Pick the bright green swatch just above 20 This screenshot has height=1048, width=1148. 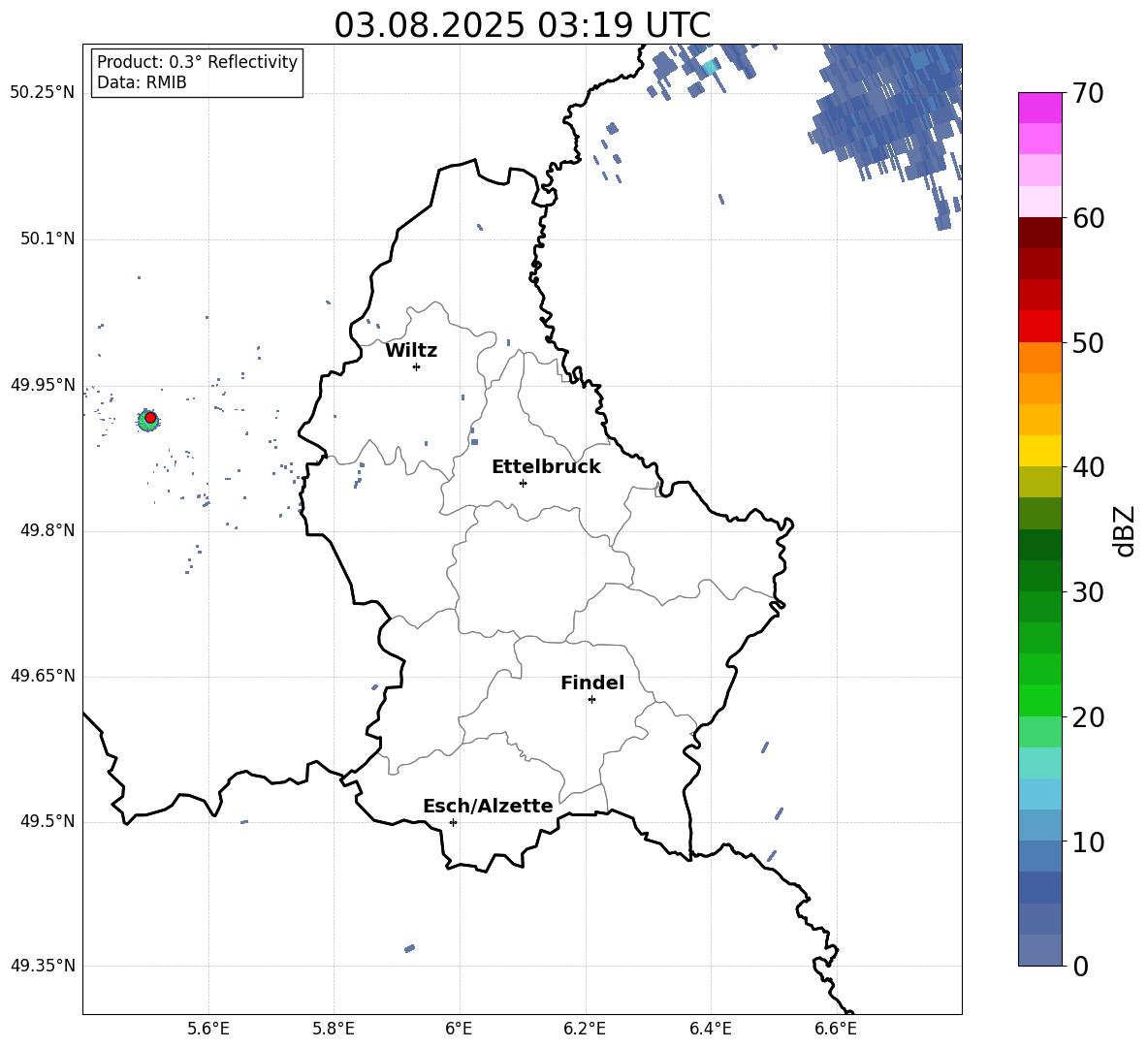(x=1040, y=700)
